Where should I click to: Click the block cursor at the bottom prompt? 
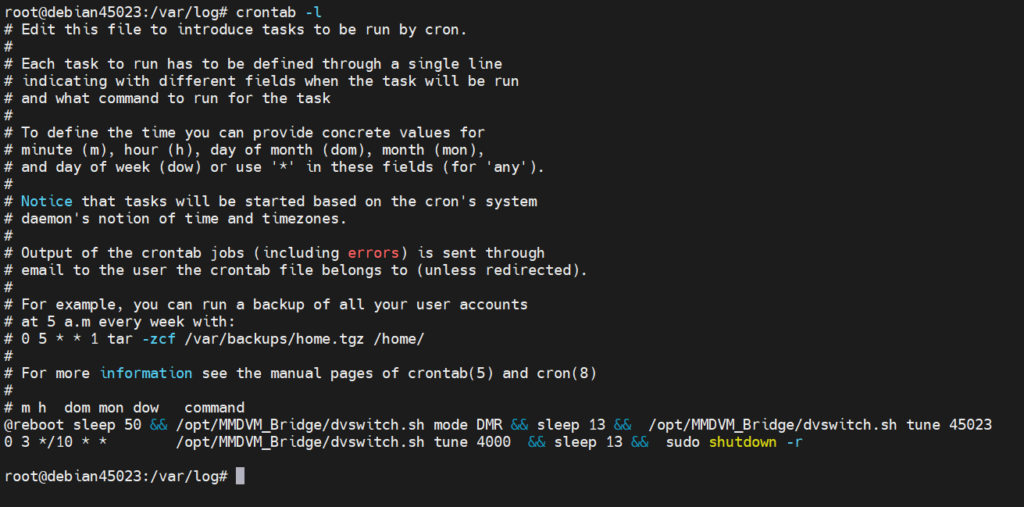click(x=240, y=477)
